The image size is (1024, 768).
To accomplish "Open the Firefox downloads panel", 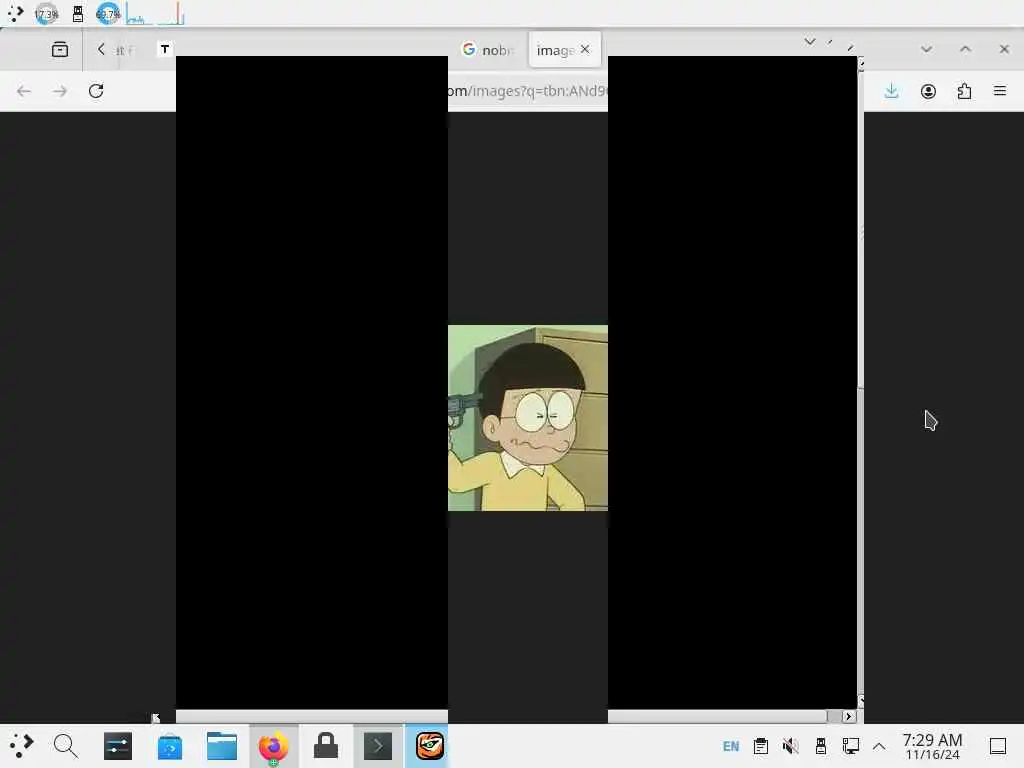I will point(891,91).
